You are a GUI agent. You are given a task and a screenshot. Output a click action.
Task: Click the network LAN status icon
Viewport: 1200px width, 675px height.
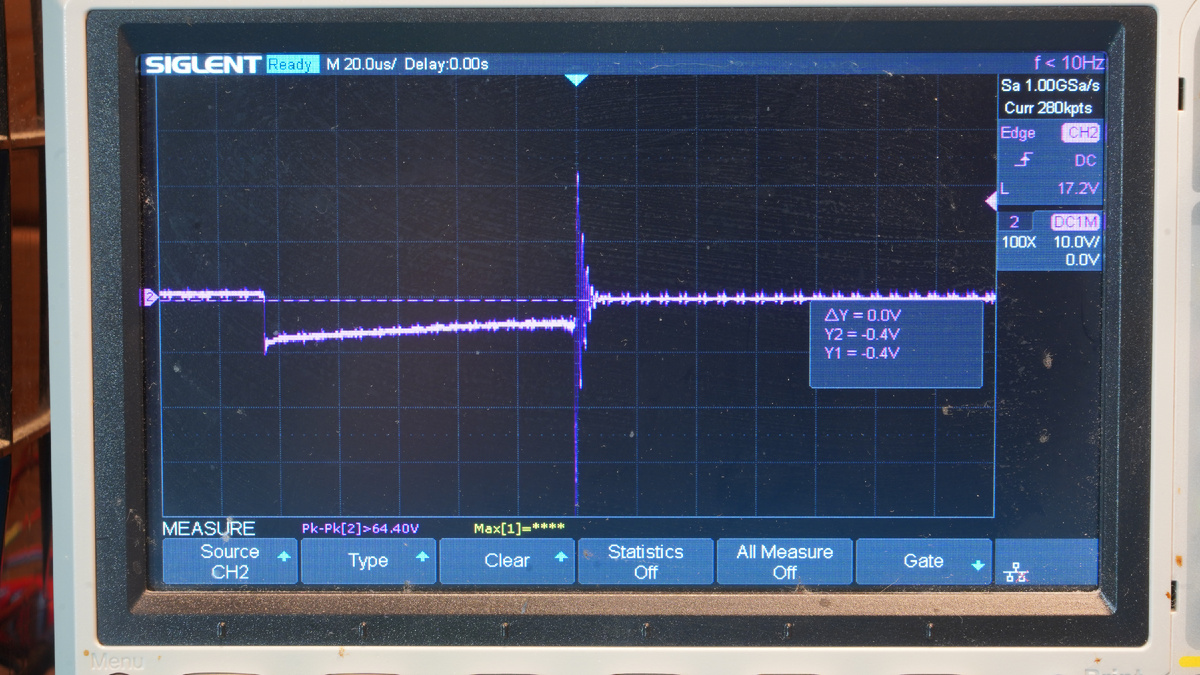pyautogui.click(x=1016, y=572)
